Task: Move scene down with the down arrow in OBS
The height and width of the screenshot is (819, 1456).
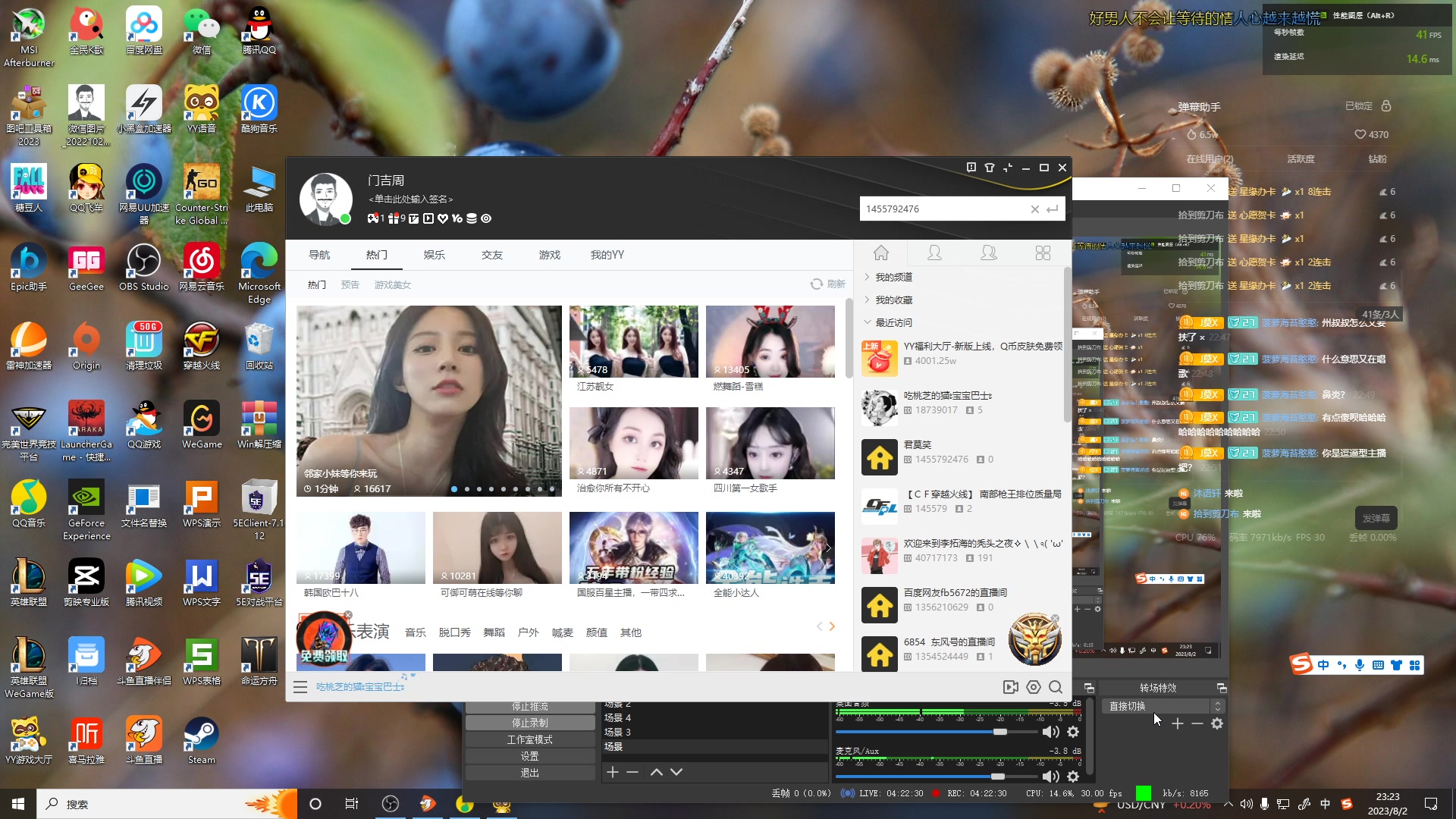Action: click(x=676, y=772)
